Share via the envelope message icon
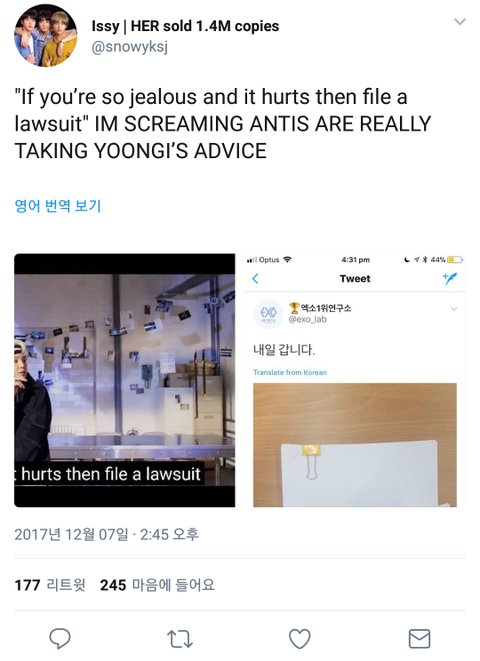This screenshot has height=661, width=480. pyautogui.click(x=419, y=639)
